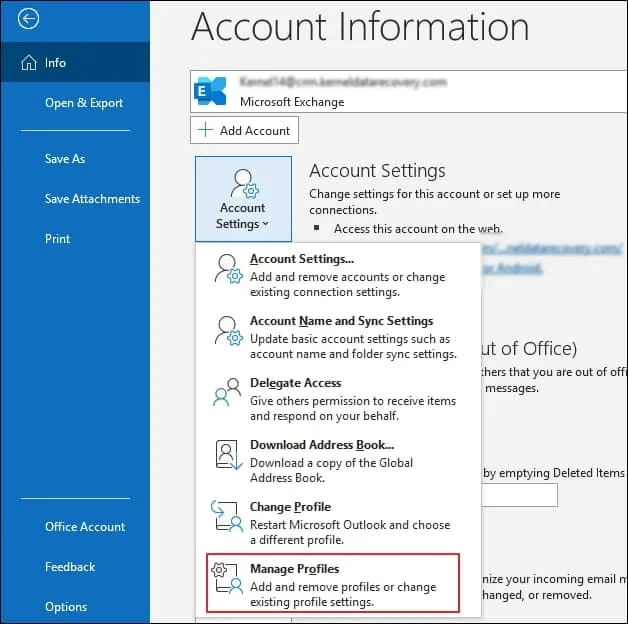Image resolution: width=628 pixels, height=624 pixels.
Task: Select Save As in sidebar
Action: click(75, 159)
